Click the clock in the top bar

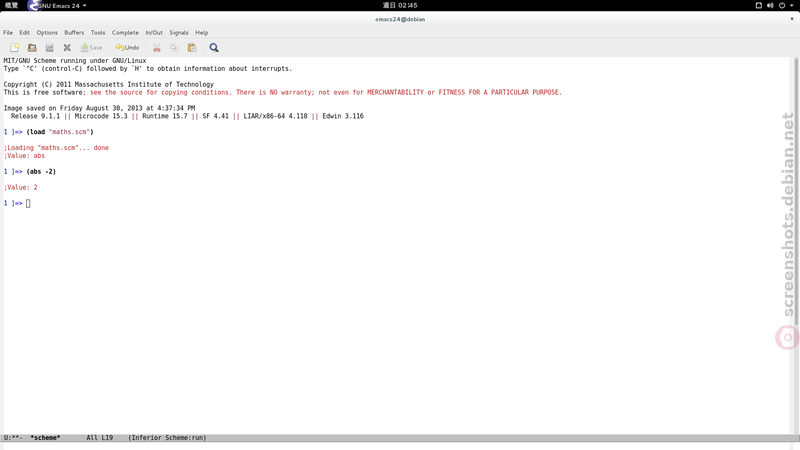click(400, 6)
